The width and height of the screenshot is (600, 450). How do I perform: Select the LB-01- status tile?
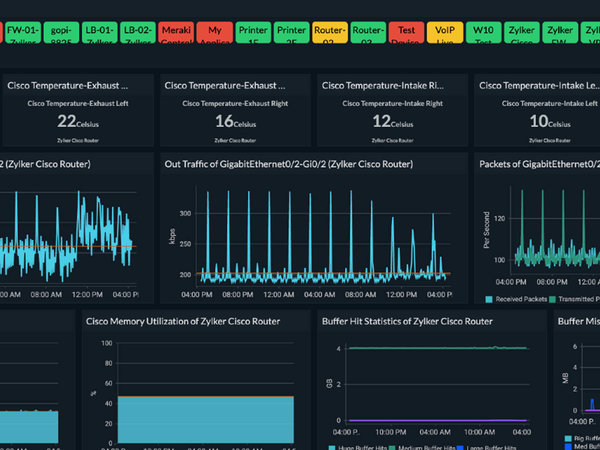pyautogui.click(x=99, y=33)
